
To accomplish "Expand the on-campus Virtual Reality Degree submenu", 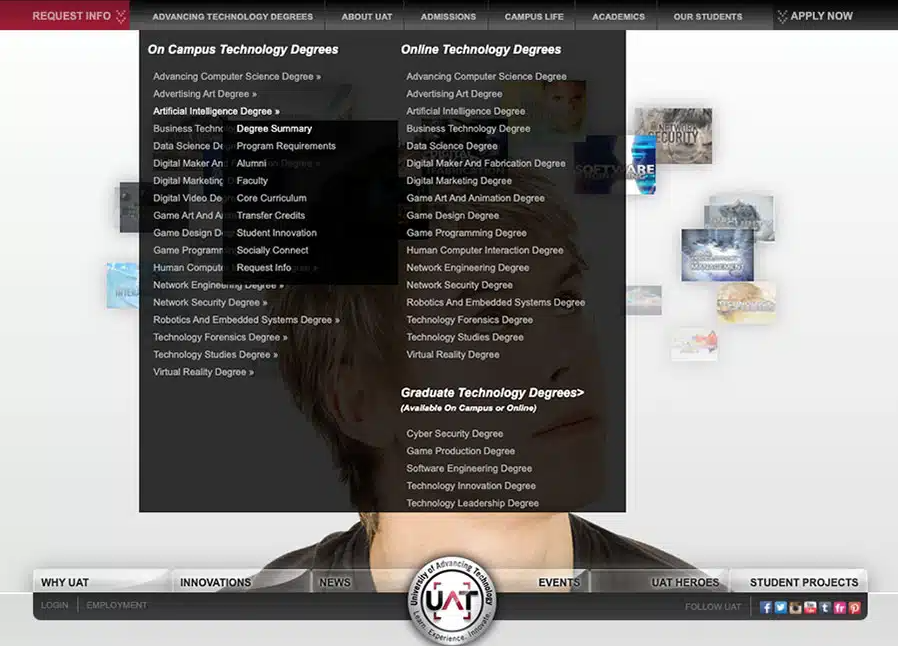I will pos(203,372).
